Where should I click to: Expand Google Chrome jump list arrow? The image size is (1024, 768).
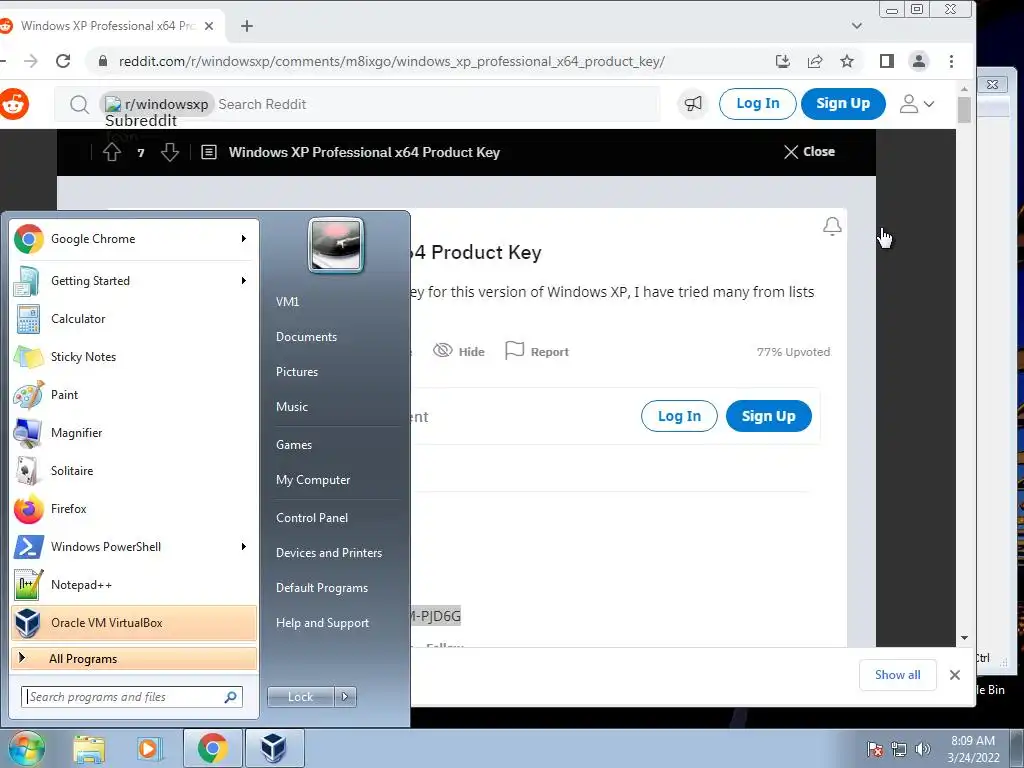tap(244, 239)
